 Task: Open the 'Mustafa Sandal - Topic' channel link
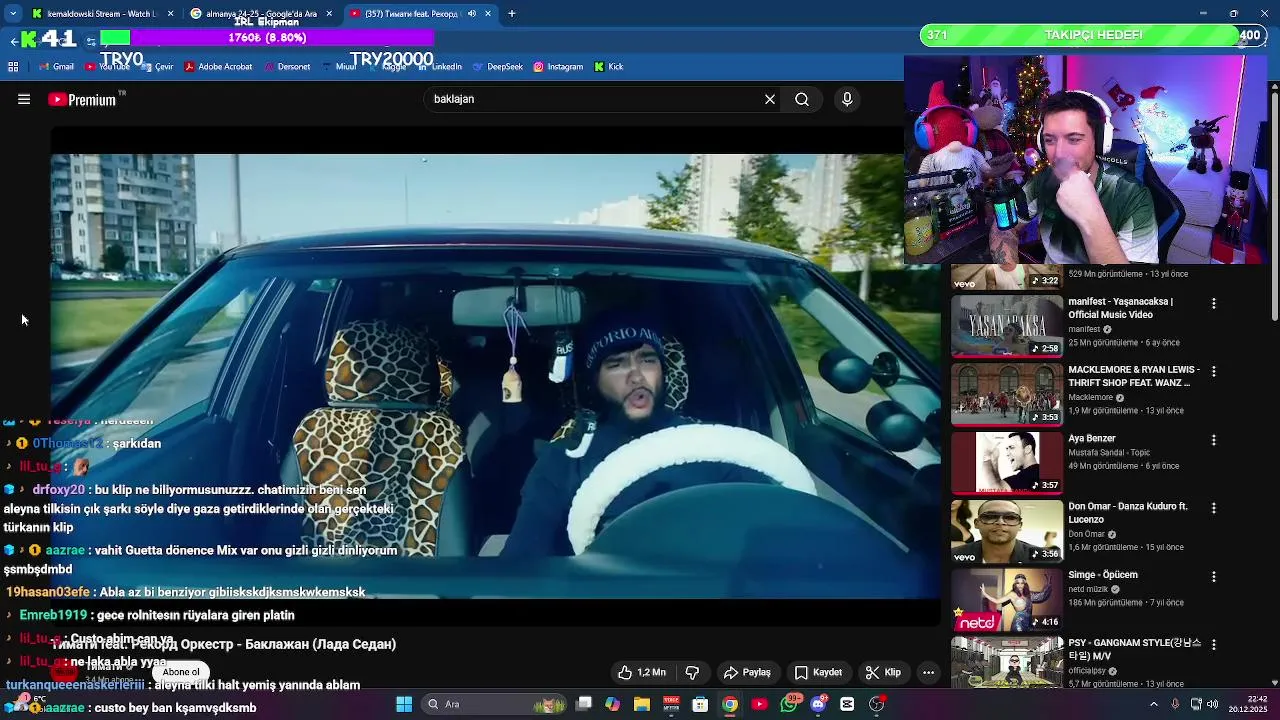1109,452
